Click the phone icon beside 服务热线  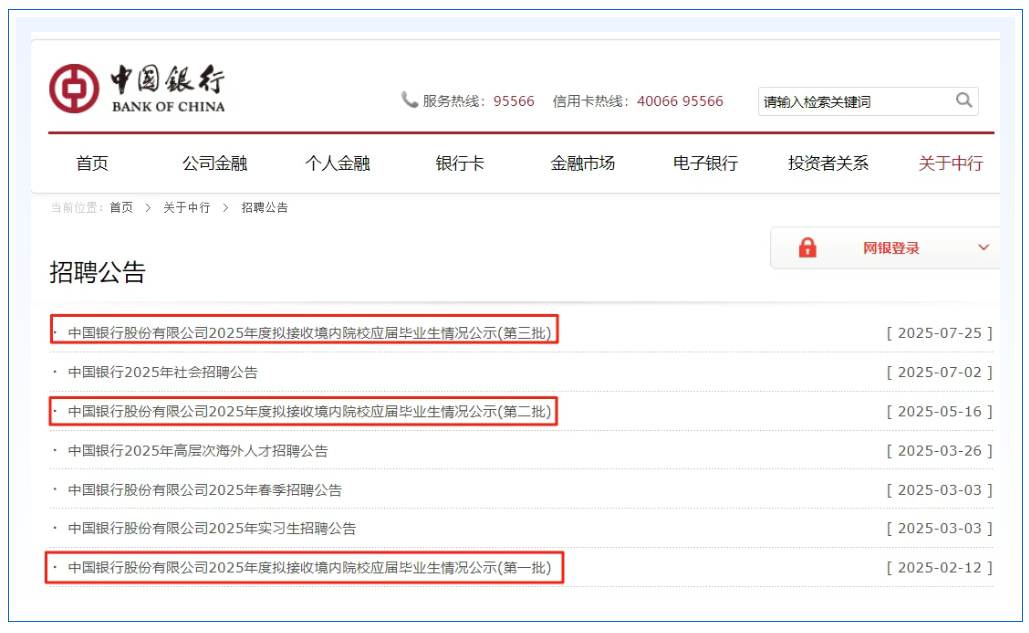pos(410,100)
